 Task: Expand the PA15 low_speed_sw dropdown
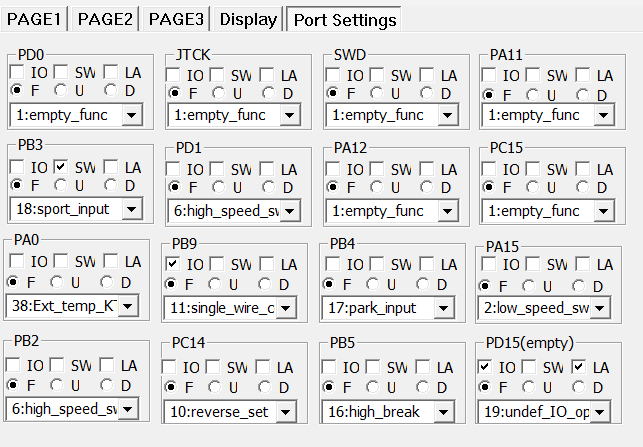tap(598, 308)
